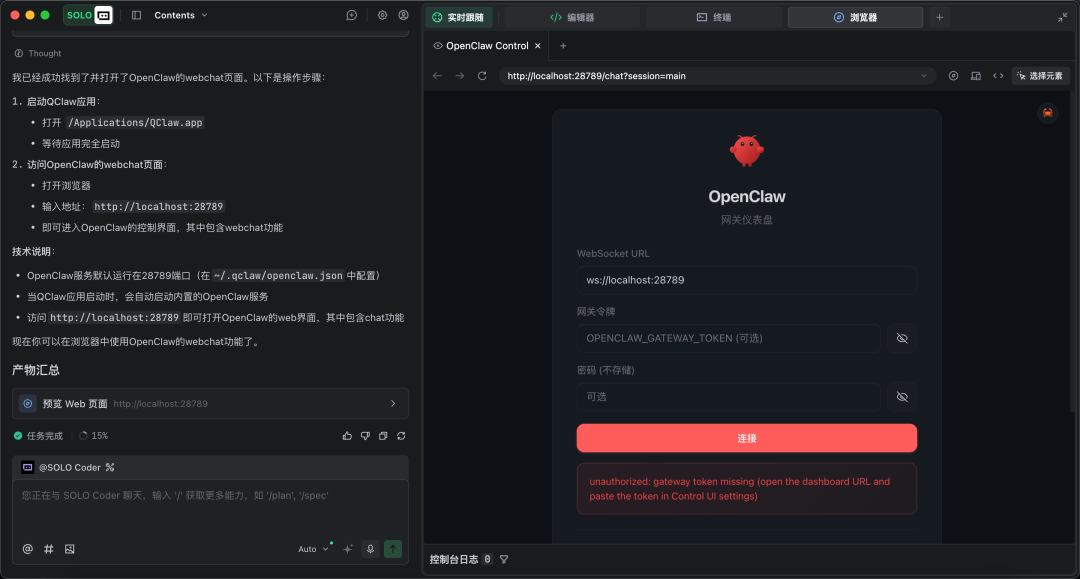Click the chat message input box

(x=210, y=509)
